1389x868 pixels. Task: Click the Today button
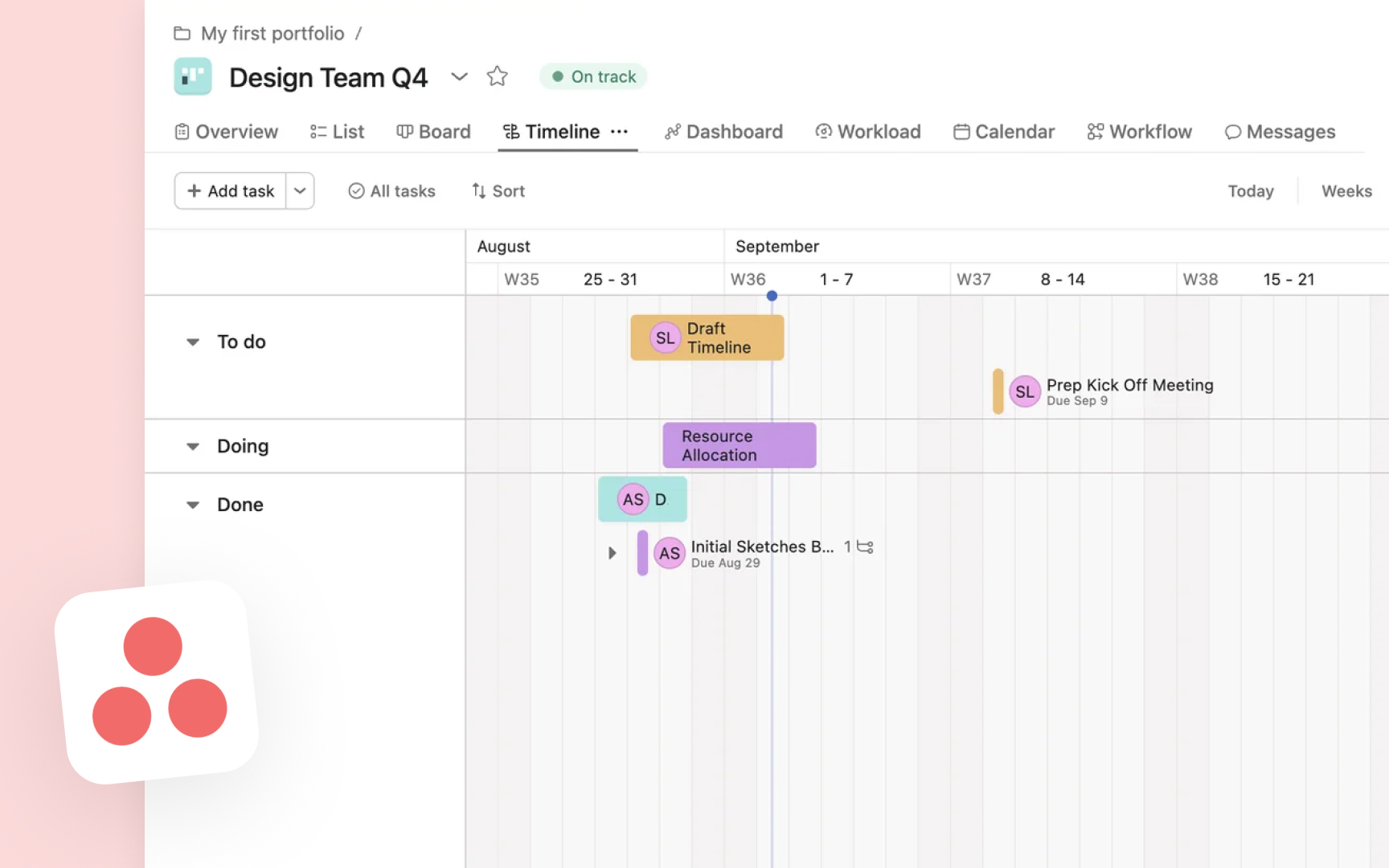[x=1251, y=190]
